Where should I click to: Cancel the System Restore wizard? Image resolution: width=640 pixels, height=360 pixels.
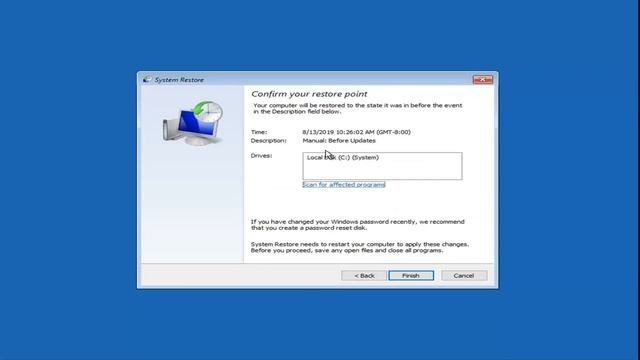coord(464,276)
